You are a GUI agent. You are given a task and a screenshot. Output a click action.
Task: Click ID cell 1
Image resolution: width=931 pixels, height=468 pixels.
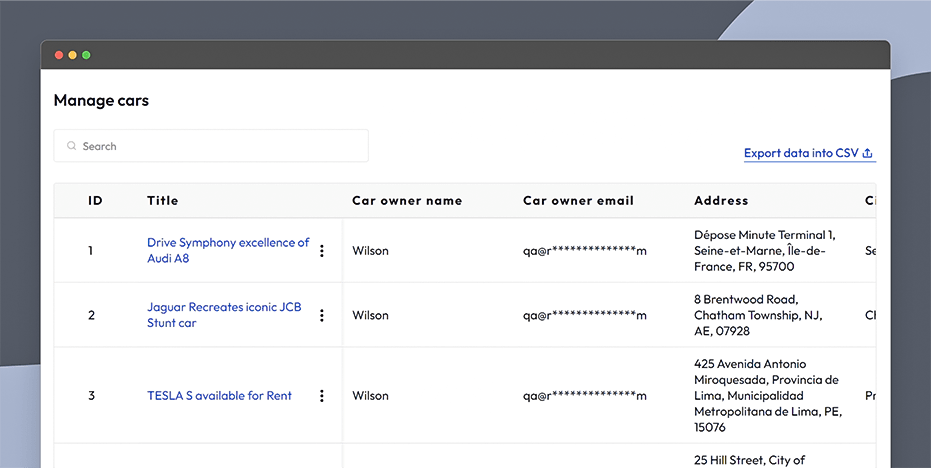(90, 251)
